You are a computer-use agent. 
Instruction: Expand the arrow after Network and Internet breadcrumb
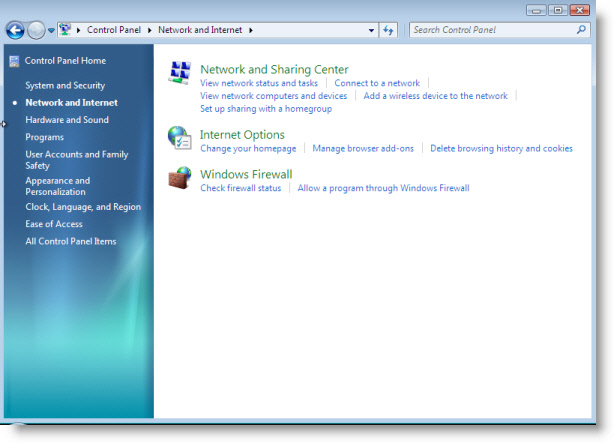coord(251,30)
